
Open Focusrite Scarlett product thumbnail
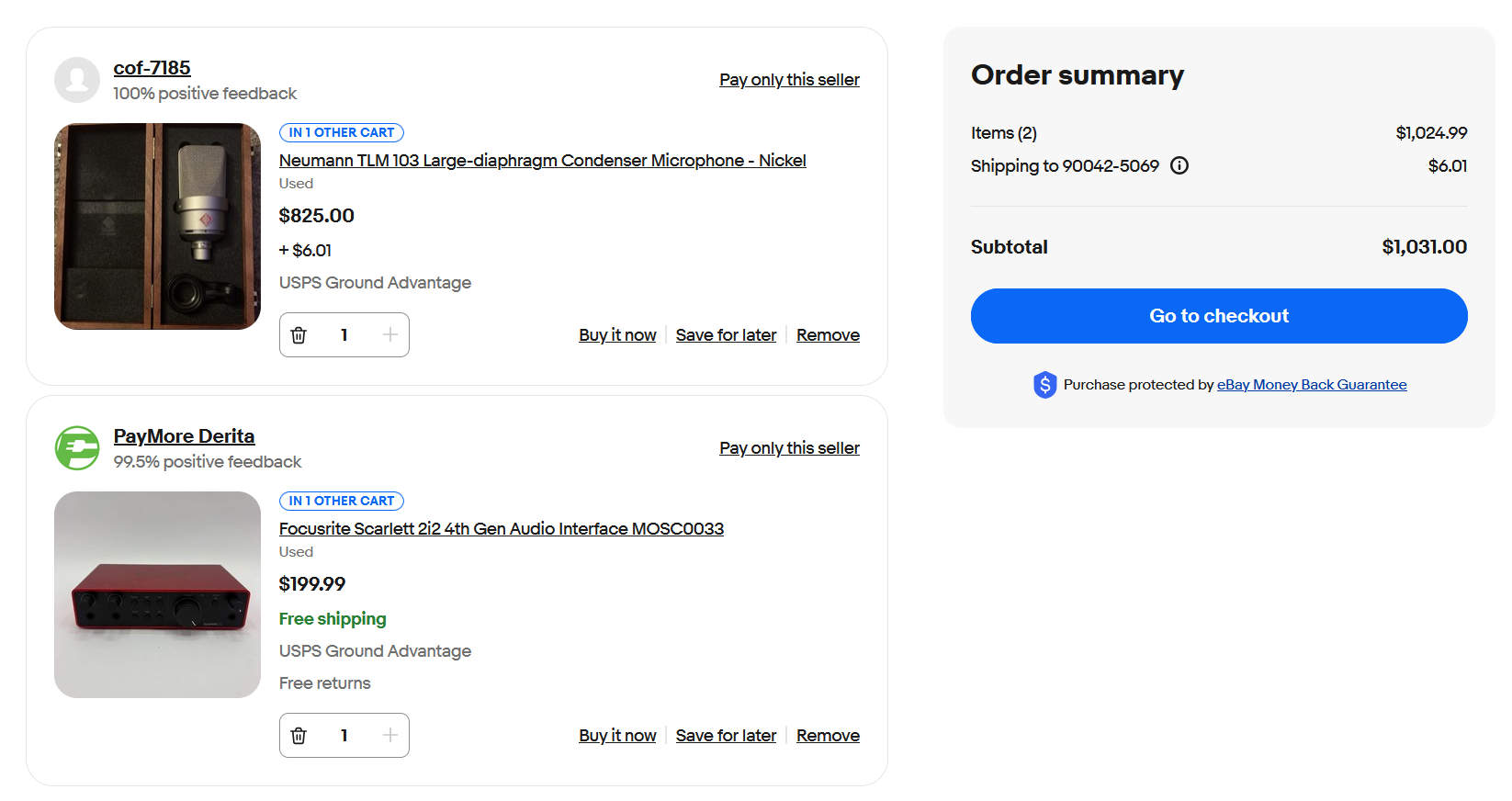point(157,595)
